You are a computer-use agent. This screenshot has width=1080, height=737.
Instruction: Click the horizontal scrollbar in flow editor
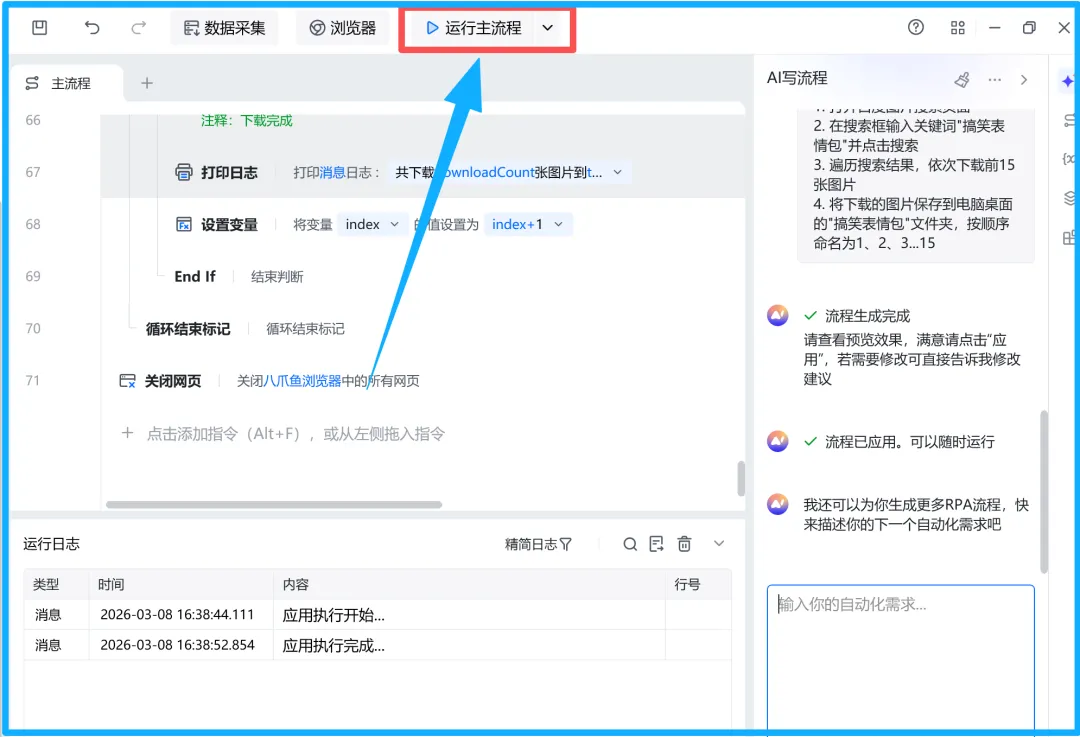pyautogui.click(x=273, y=505)
